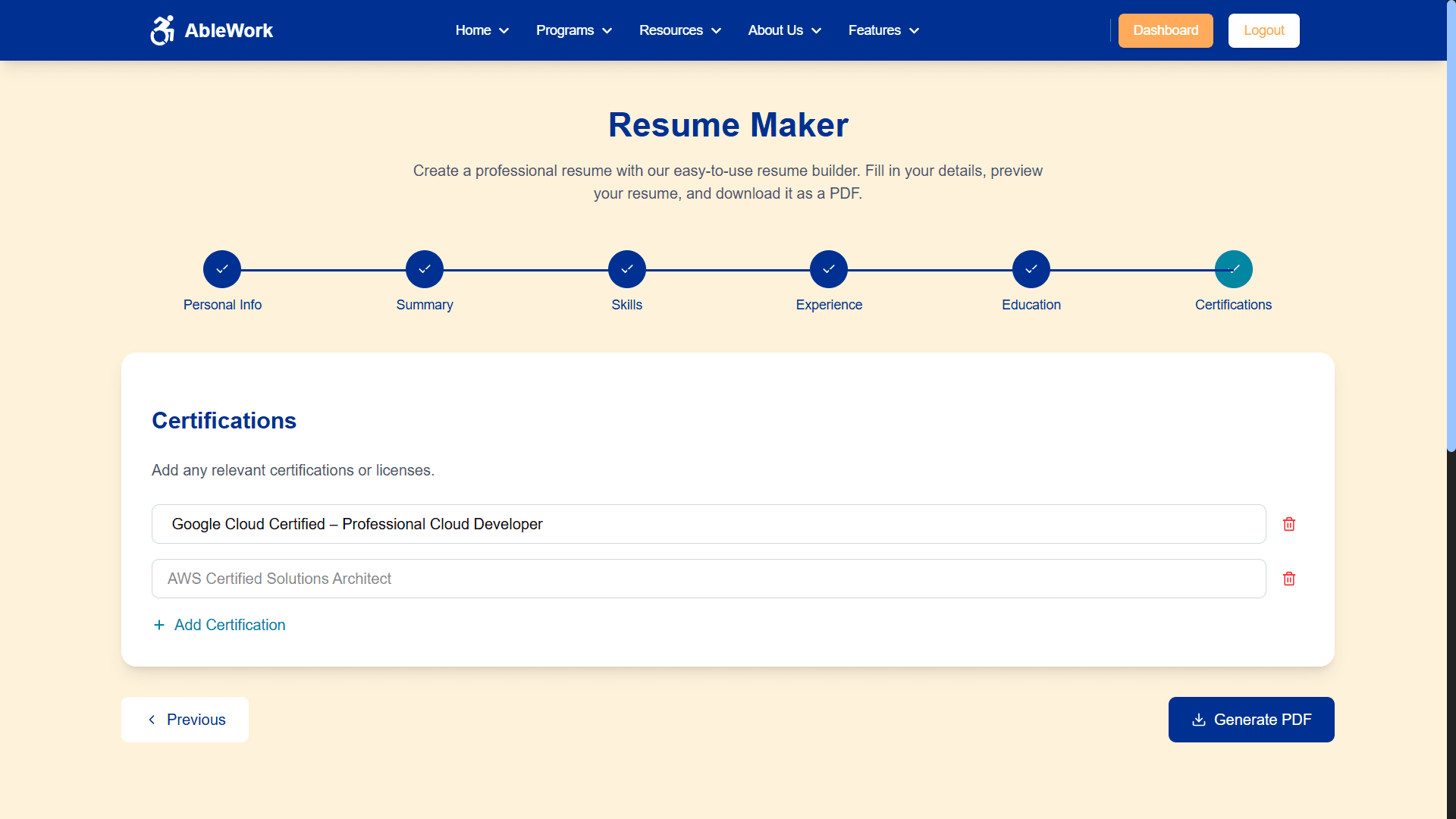The image size is (1456, 819).
Task: Click the AbleWork wheelchair logo icon
Action: [x=162, y=30]
